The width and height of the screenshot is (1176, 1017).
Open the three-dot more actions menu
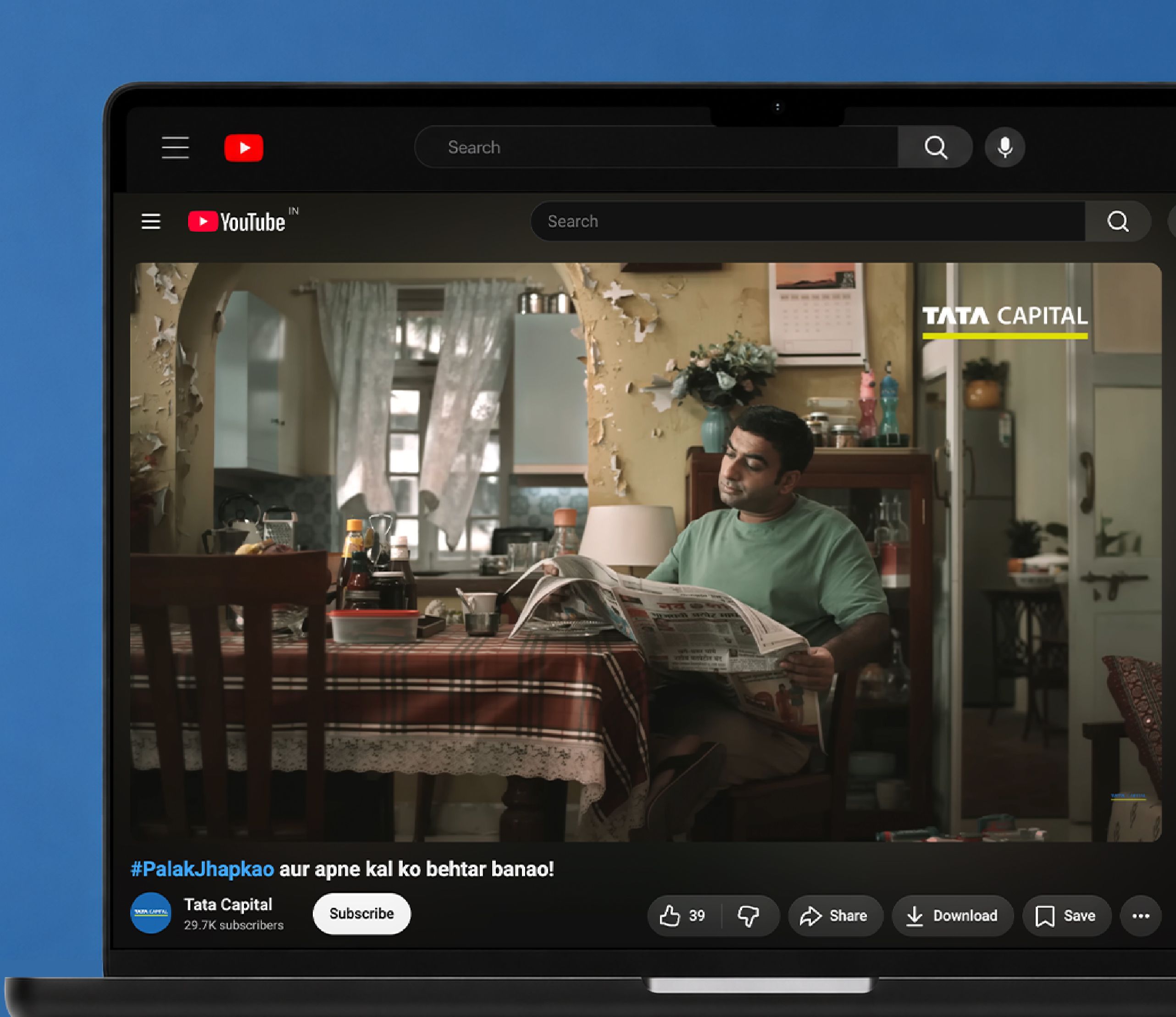coord(1141,915)
